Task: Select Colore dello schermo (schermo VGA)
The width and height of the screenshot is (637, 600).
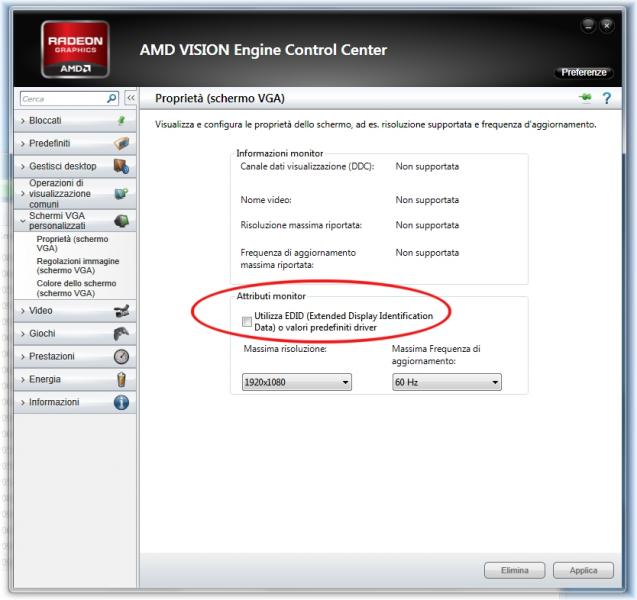Action: pos(74,288)
